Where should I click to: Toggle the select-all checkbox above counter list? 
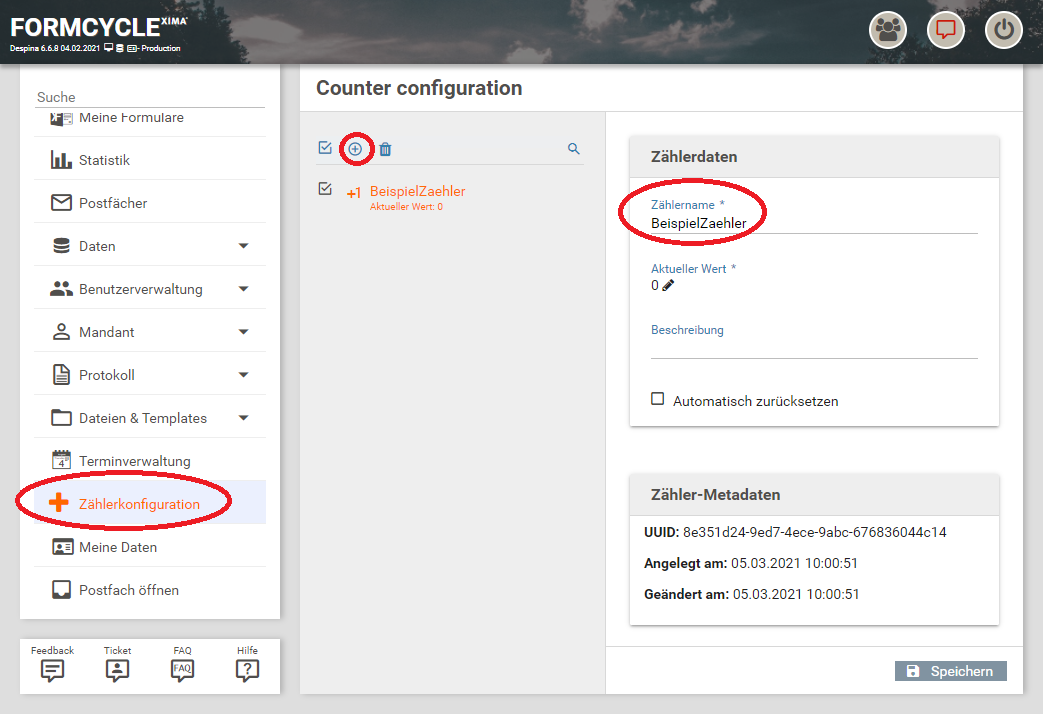325,148
